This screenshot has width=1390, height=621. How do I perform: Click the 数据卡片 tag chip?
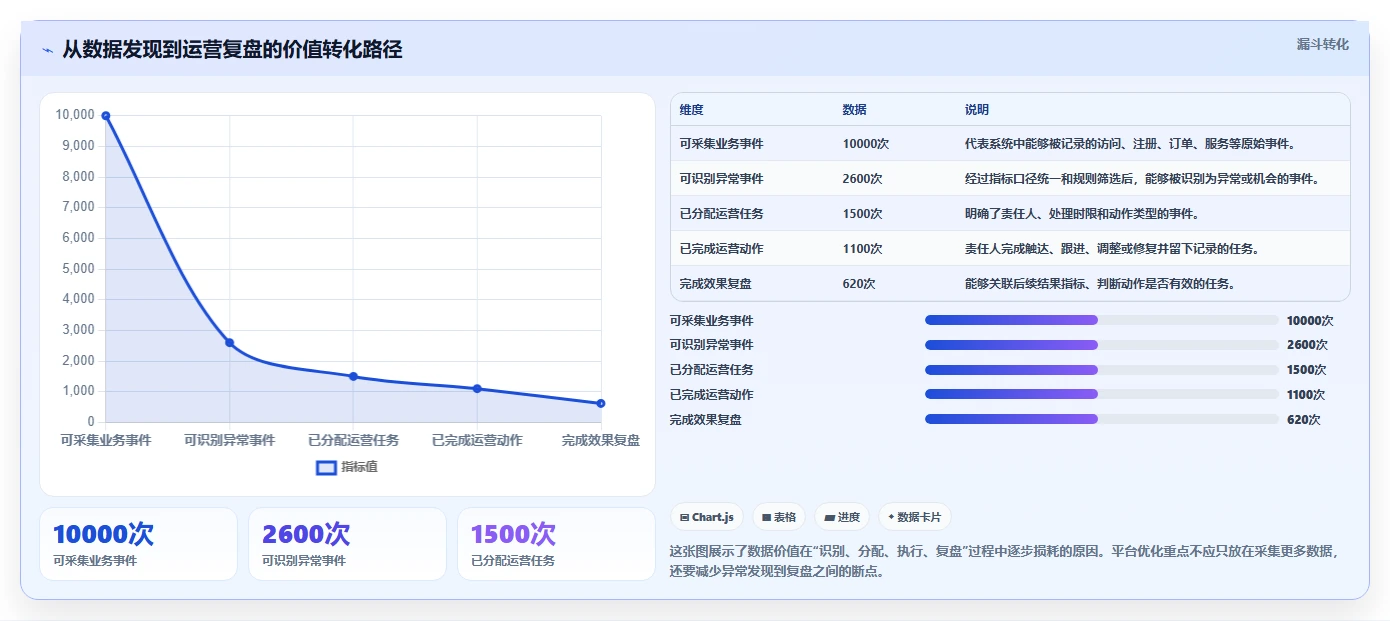[x=914, y=517]
